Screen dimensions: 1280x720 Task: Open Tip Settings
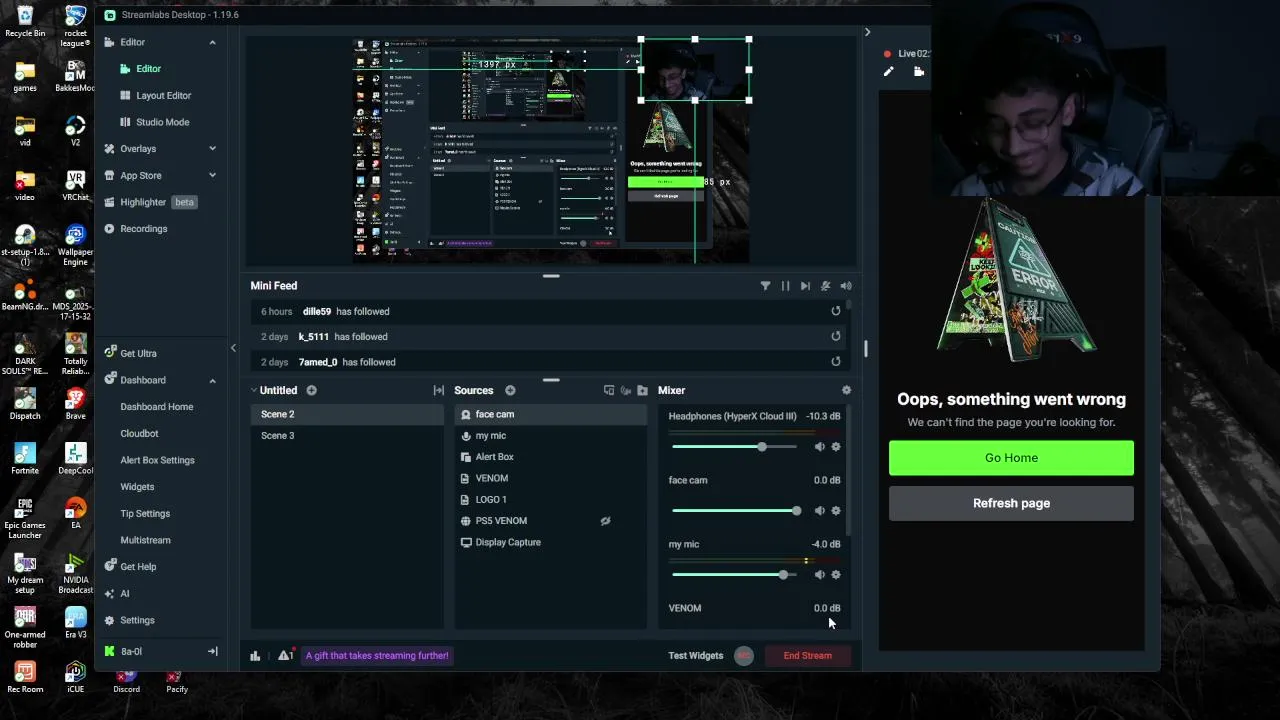coord(145,513)
